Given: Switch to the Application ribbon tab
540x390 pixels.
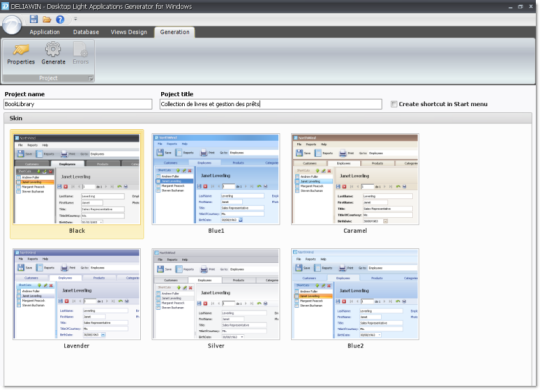Looking at the screenshot, I should coord(45,32).
